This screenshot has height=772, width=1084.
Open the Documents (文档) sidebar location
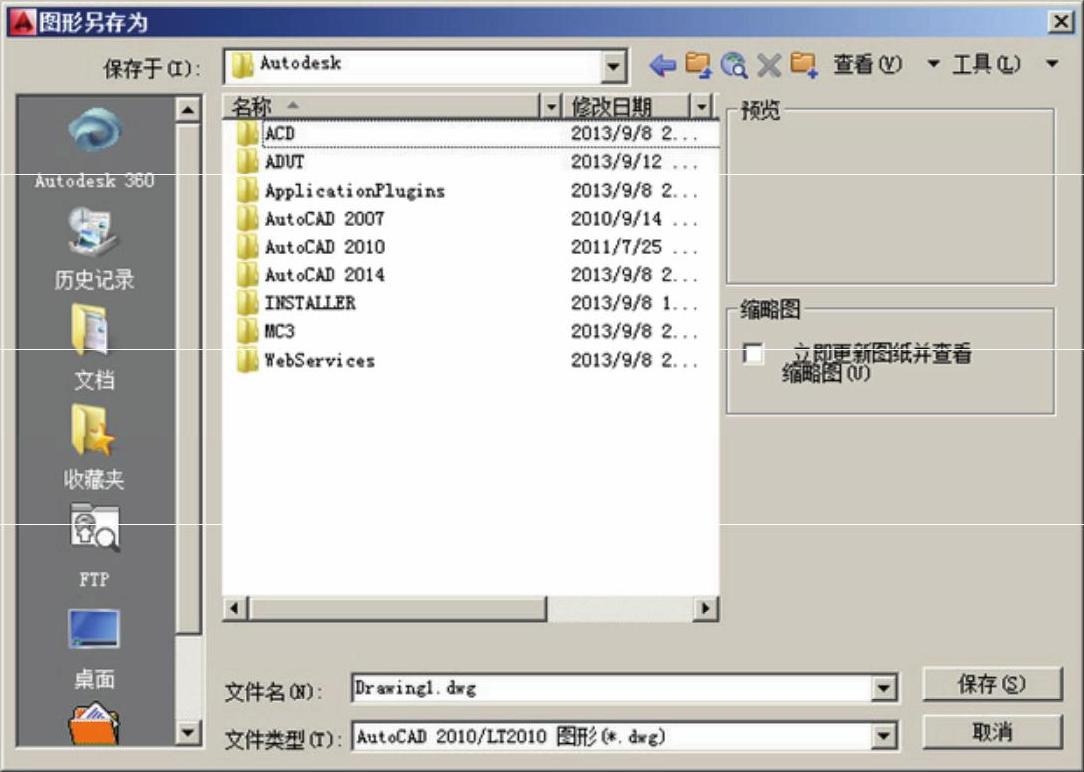[94, 335]
